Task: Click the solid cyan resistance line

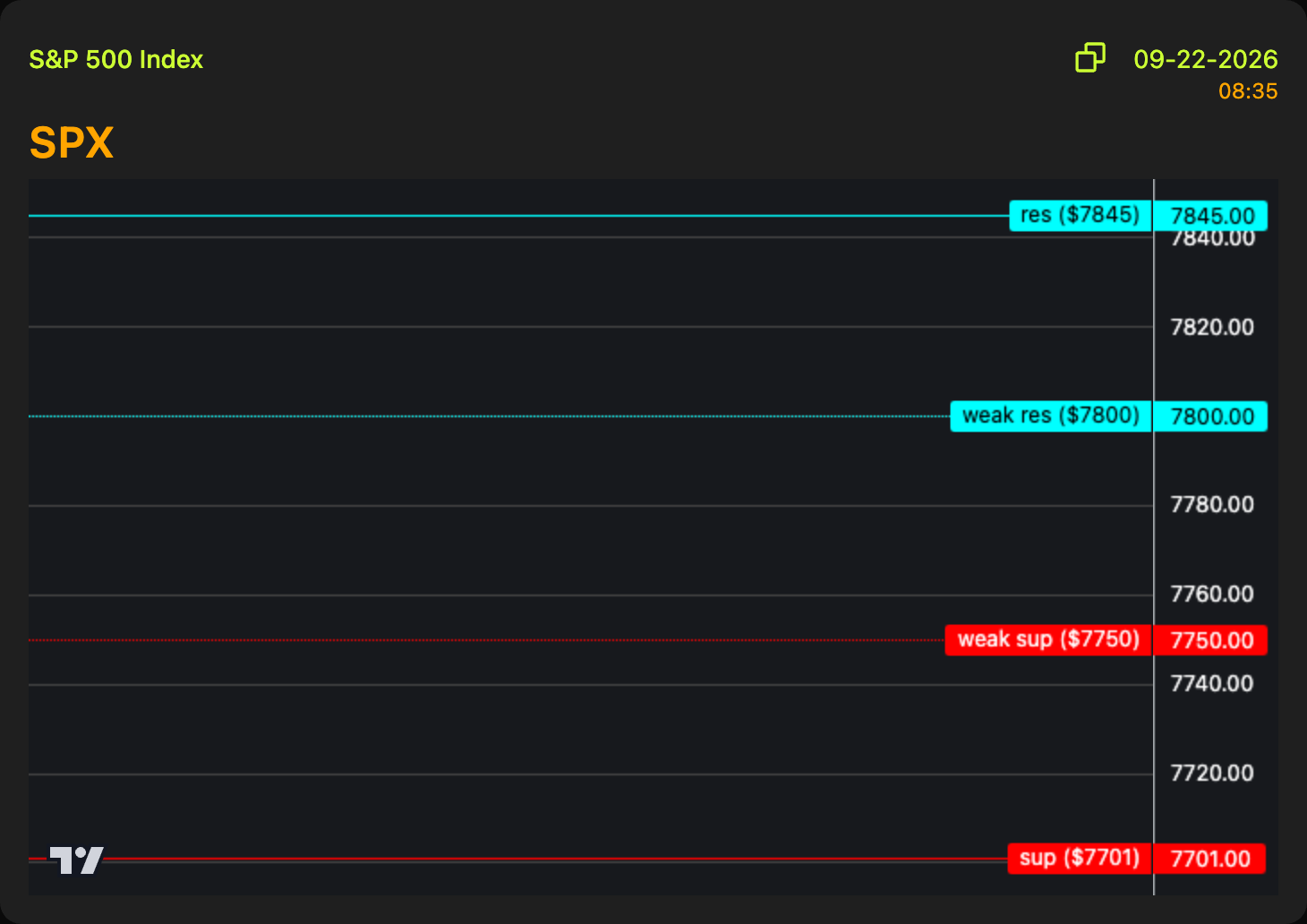Action: click(x=519, y=216)
